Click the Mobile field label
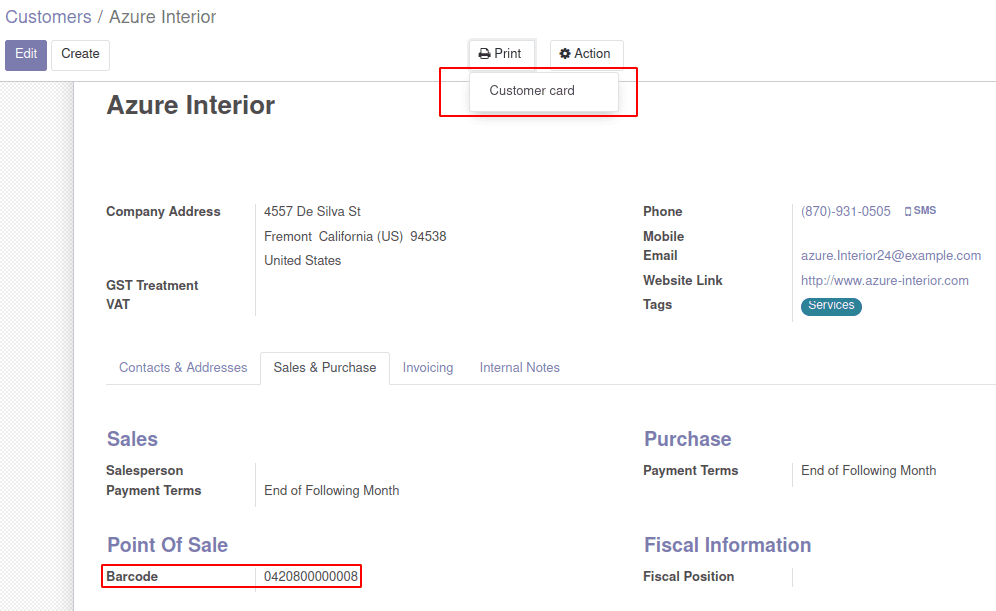996x611 pixels. click(663, 237)
